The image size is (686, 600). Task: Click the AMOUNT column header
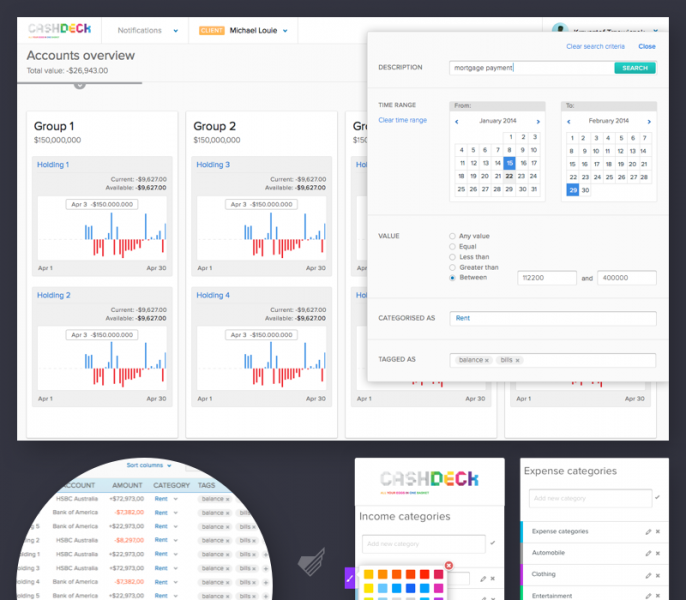pyautogui.click(x=127, y=485)
